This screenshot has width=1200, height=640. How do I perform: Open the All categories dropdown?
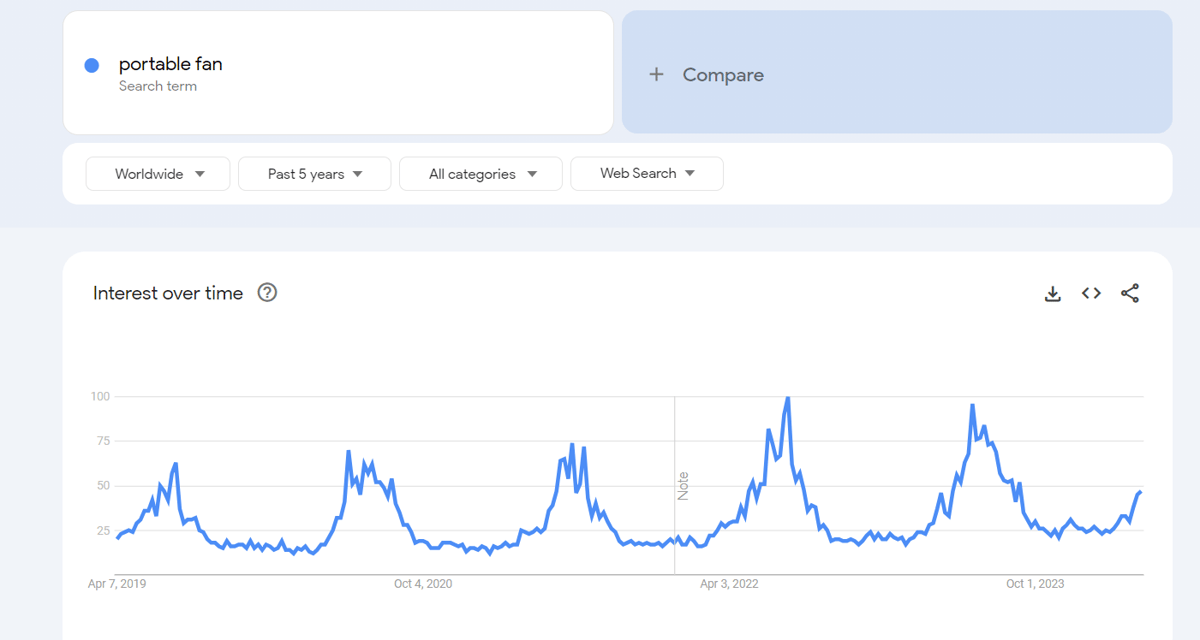pyautogui.click(x=481, y=174)
